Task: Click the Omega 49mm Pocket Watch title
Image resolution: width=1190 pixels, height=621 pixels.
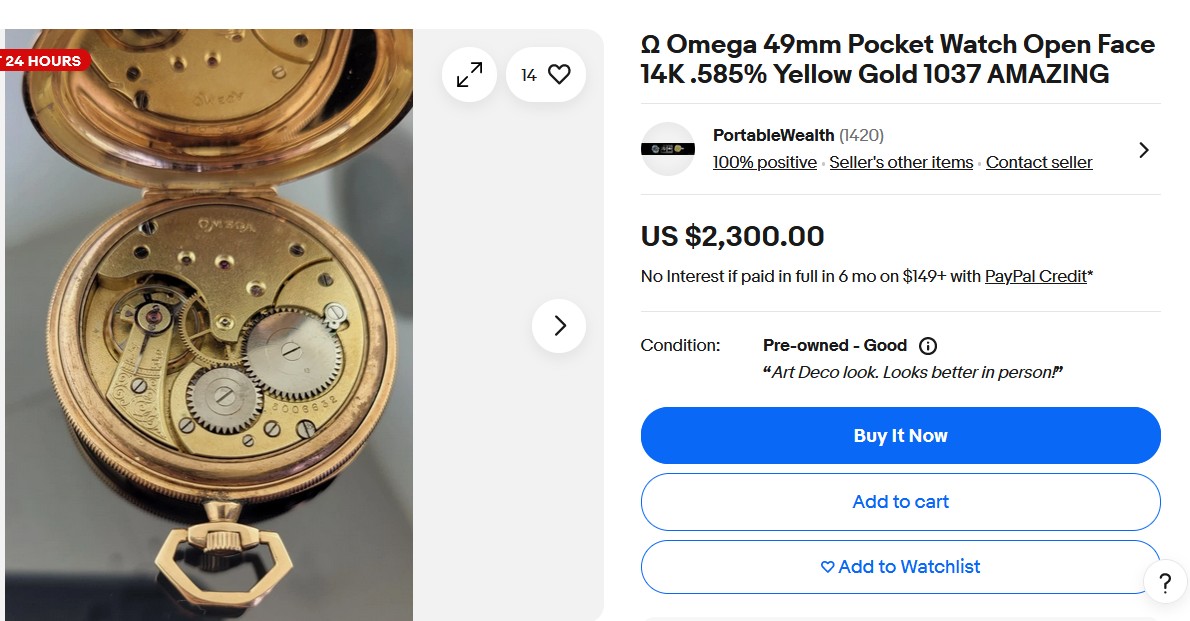Action: point(897,59)
